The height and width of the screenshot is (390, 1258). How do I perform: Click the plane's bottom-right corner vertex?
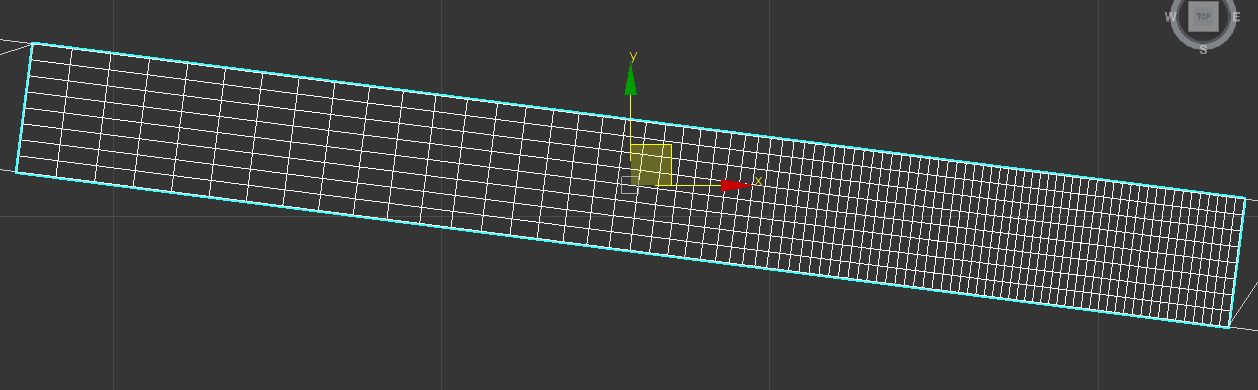tap(1229, 326)
